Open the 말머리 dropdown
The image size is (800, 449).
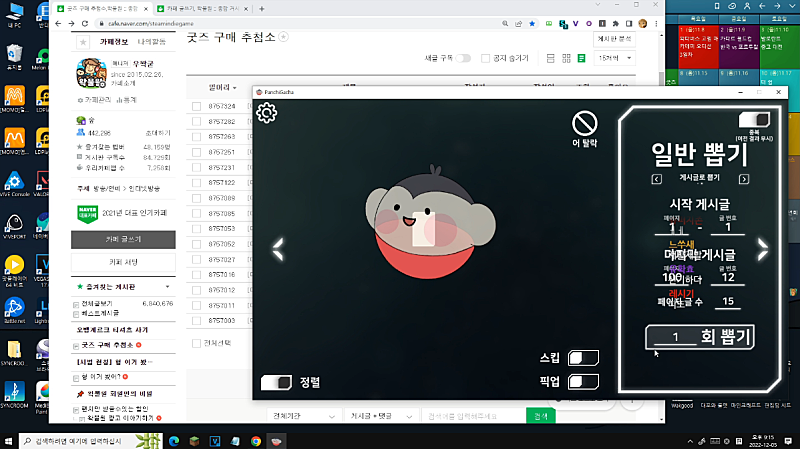click(222, 88)
